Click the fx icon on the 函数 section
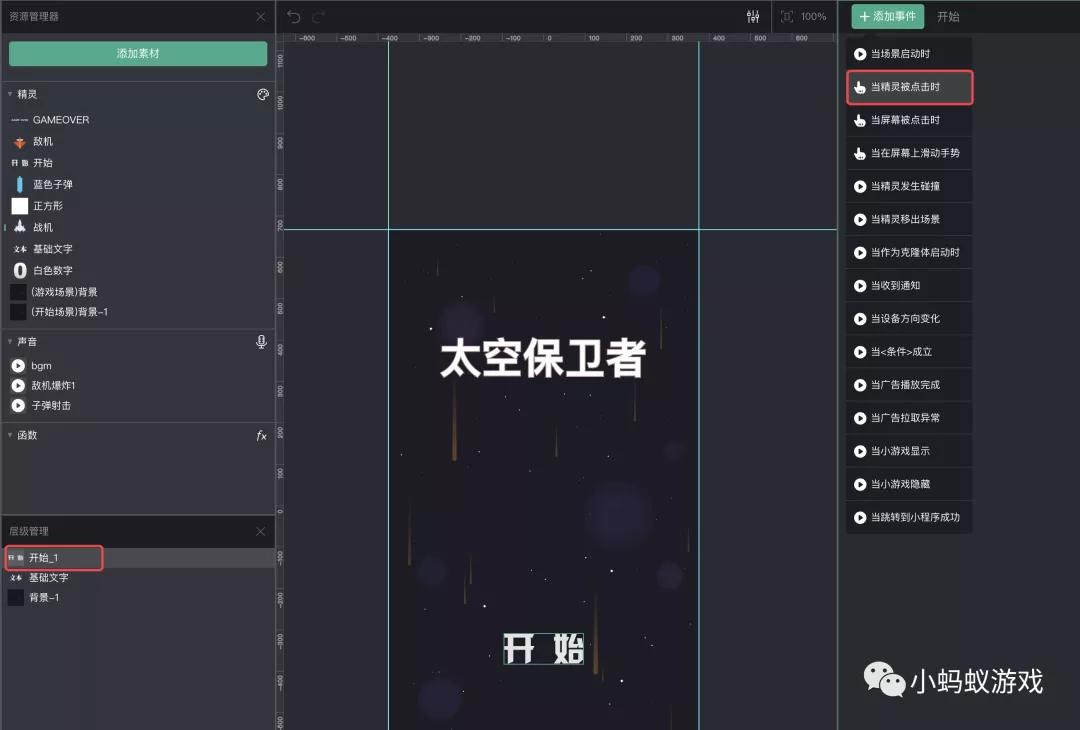Image resolution: width=1080 pixels, height=730 pixels. (x=261, y=434)
